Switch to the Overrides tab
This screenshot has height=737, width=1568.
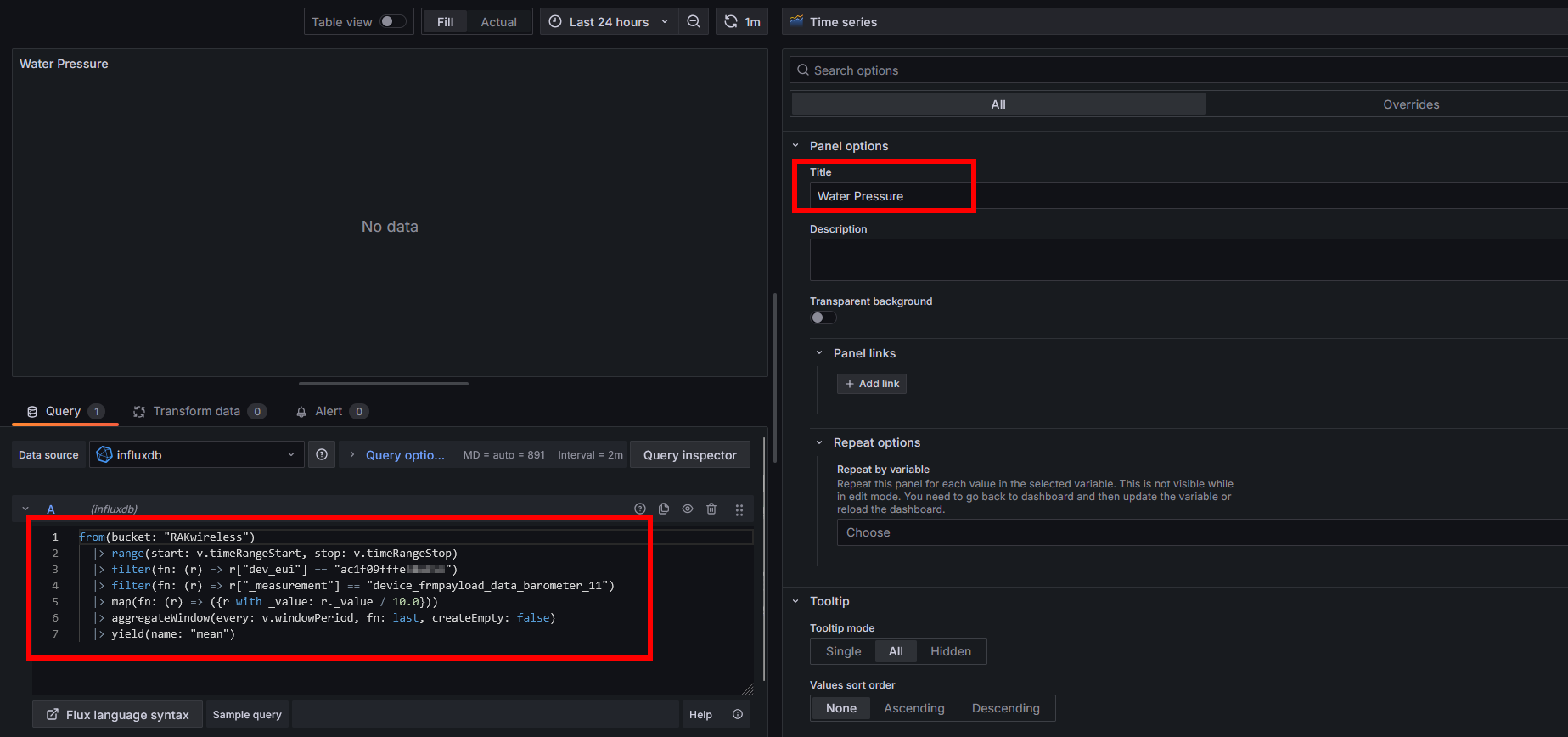(x=1411, y=104)
